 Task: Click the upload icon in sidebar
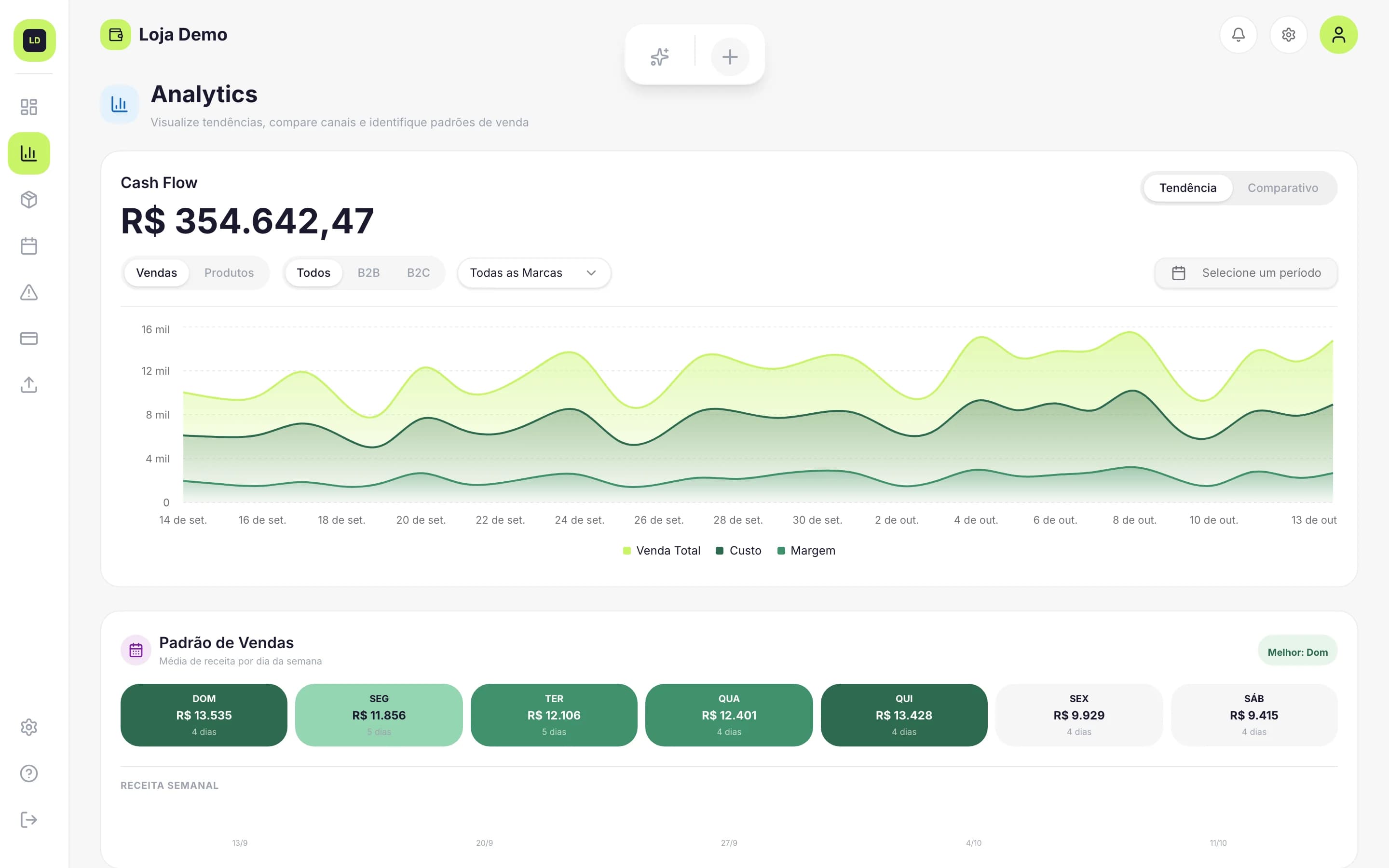pyautogui.click(x=29, y=385)
